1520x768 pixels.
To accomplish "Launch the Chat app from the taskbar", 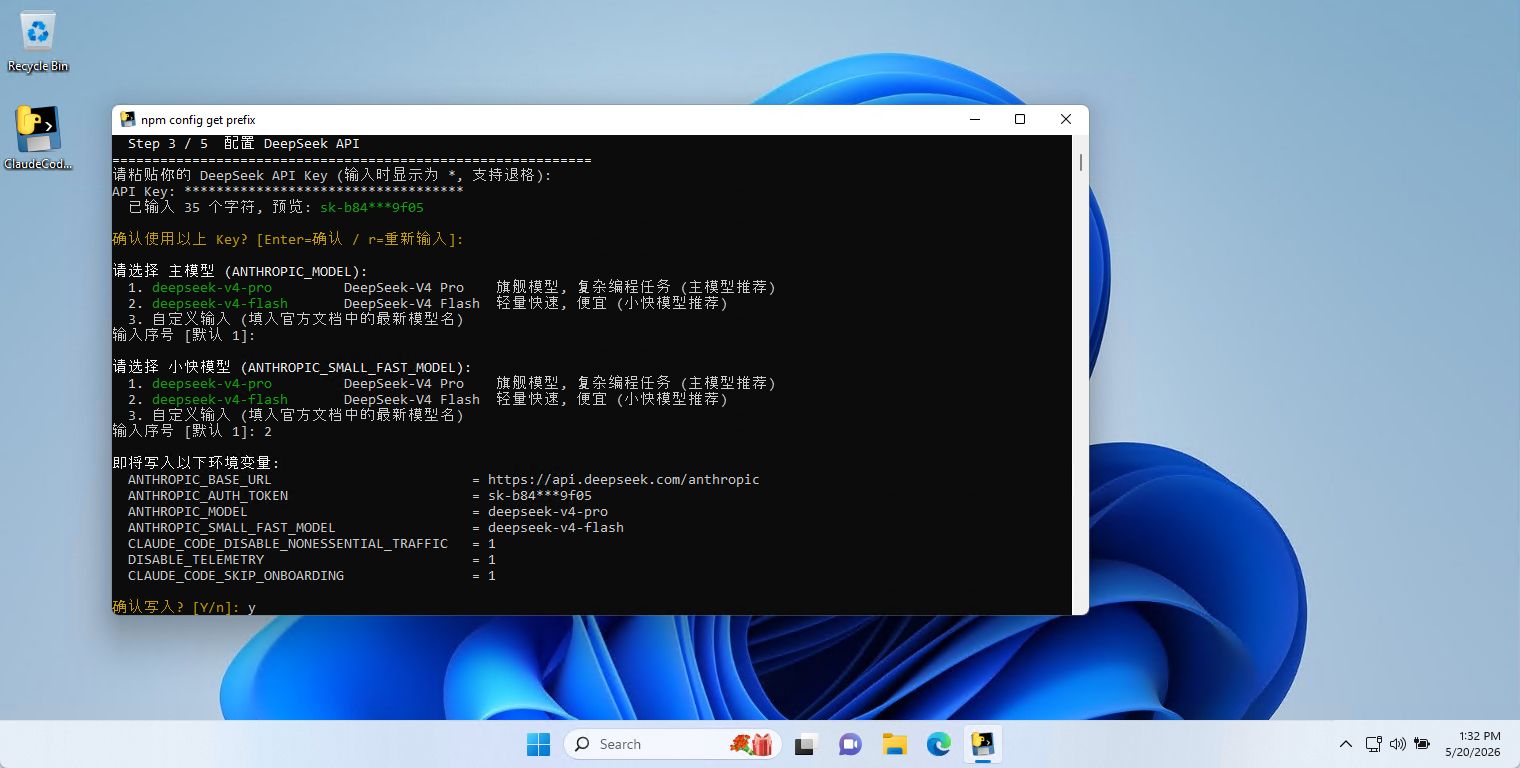I will click(850, 744).
